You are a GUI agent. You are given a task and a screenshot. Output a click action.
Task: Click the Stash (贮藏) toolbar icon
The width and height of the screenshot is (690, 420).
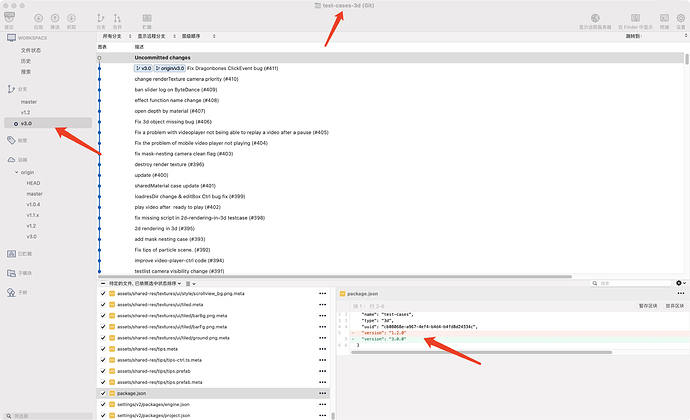[147, 18]
